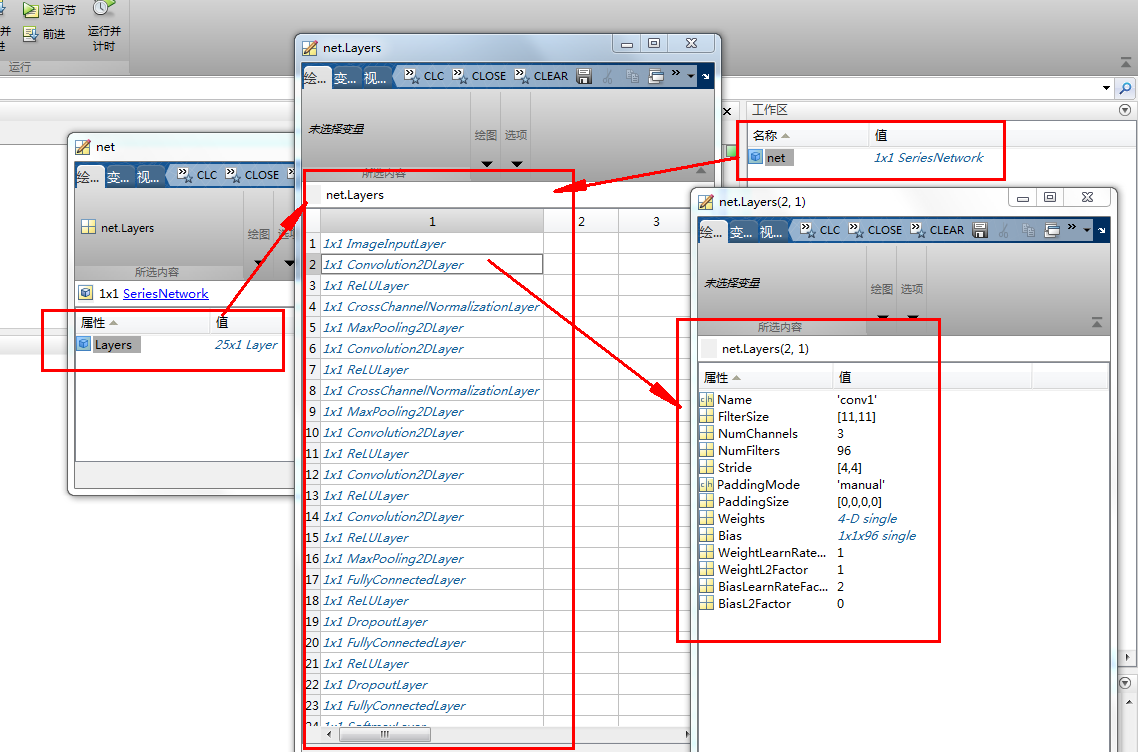1138x752 pixels.
Task: Open the '1x1 SeriesNetwork' workspace value
Action: coord(928,158)
